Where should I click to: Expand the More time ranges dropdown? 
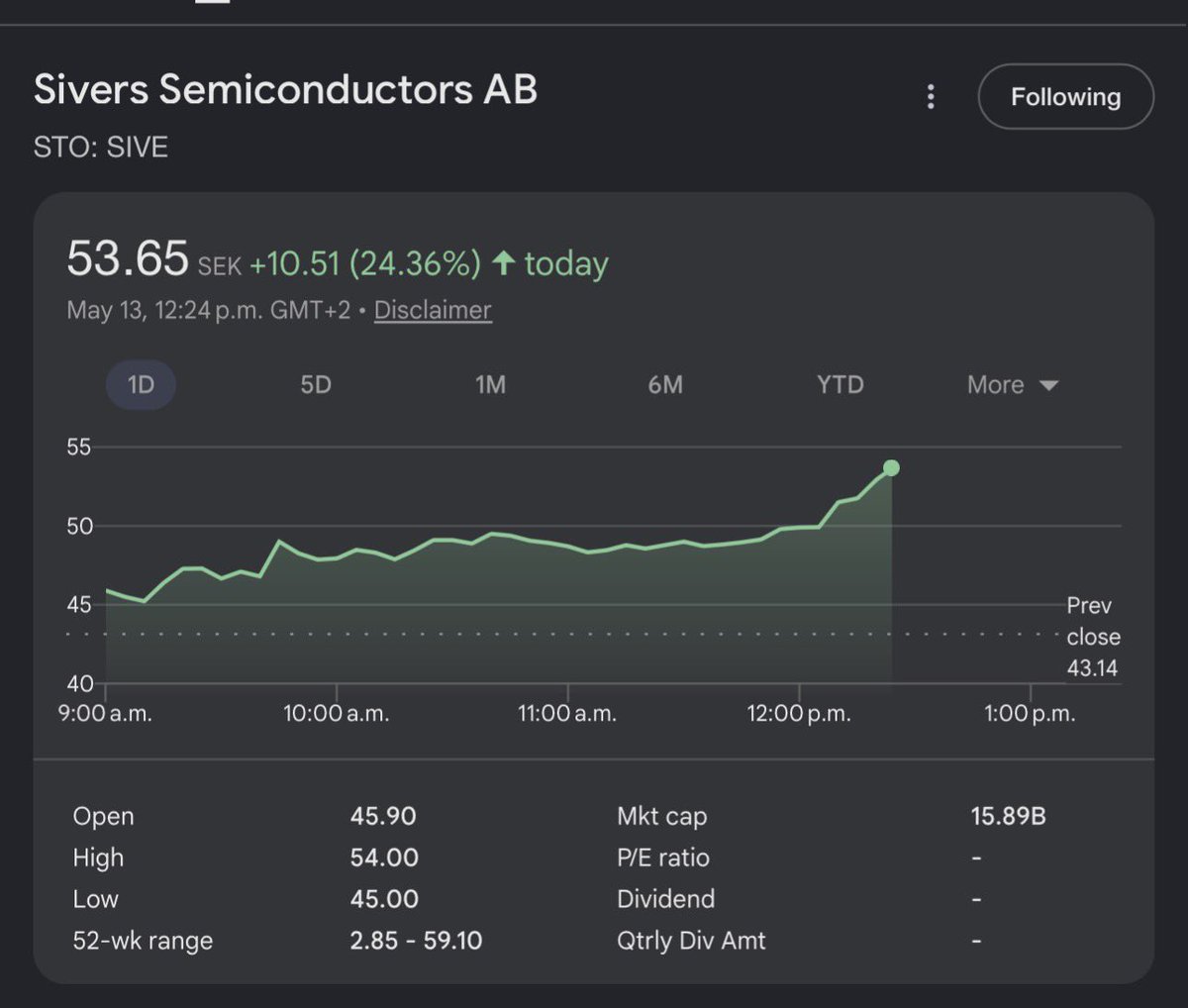[1013, 385]
